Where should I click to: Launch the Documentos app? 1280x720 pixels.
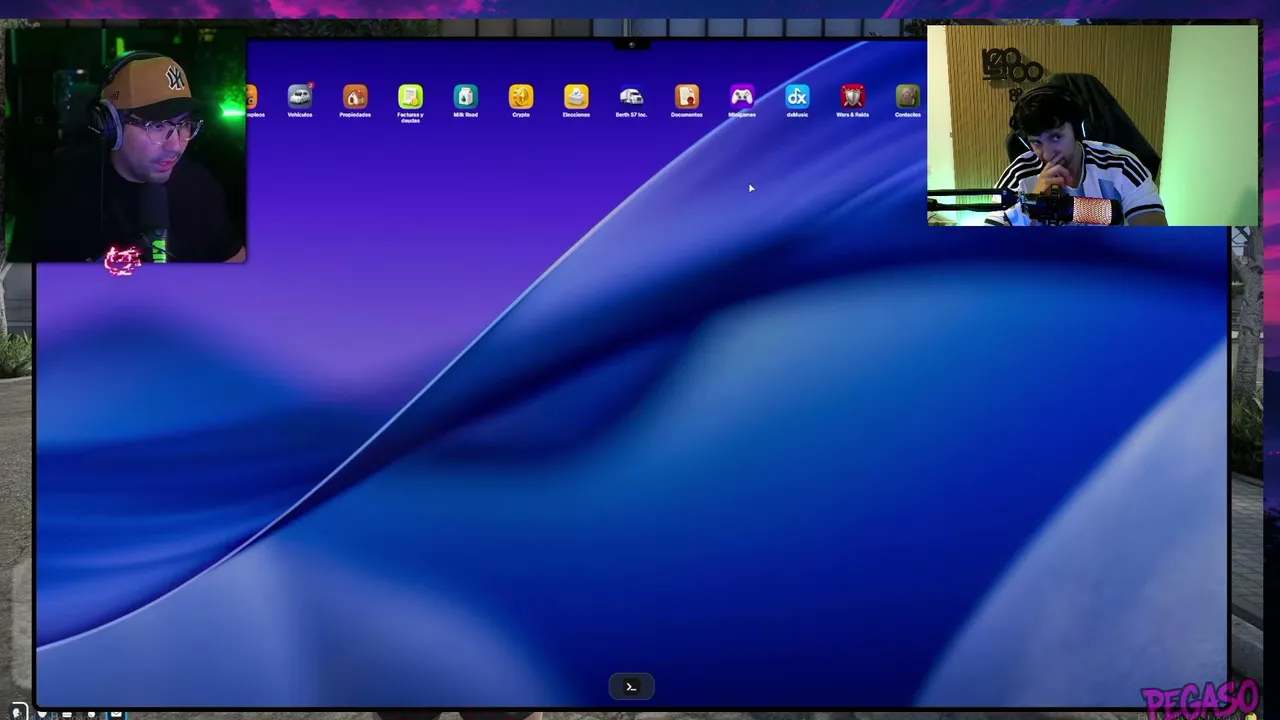[x=687, y=97]
